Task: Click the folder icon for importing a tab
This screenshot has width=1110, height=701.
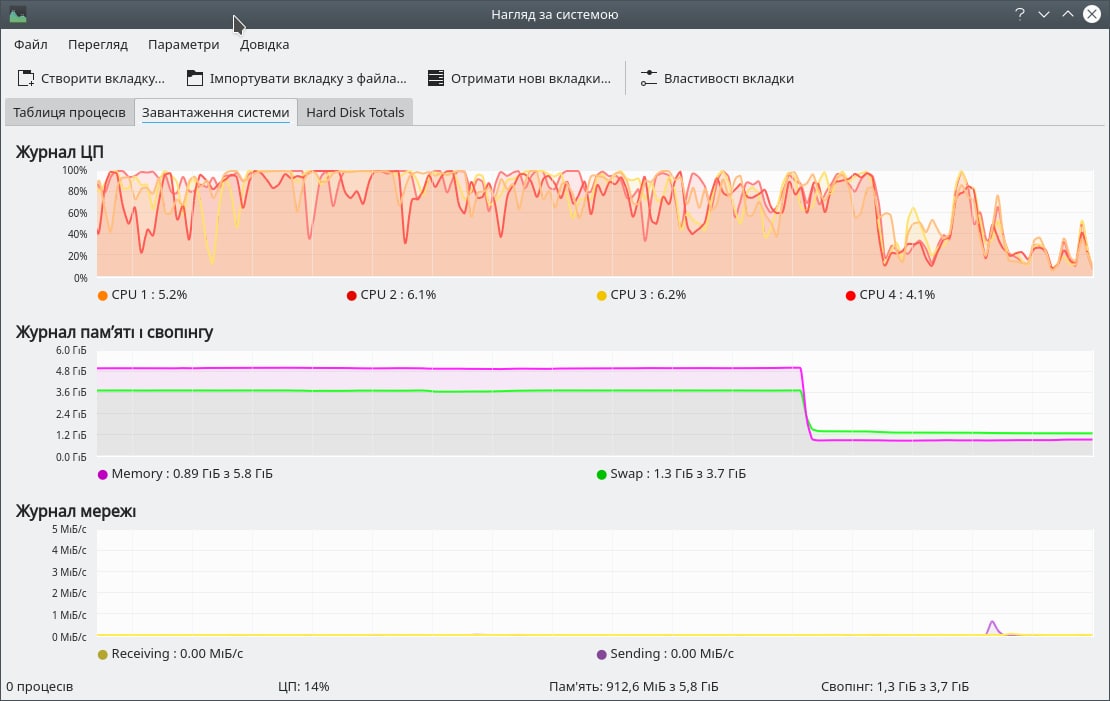Action: coord(195,78)
